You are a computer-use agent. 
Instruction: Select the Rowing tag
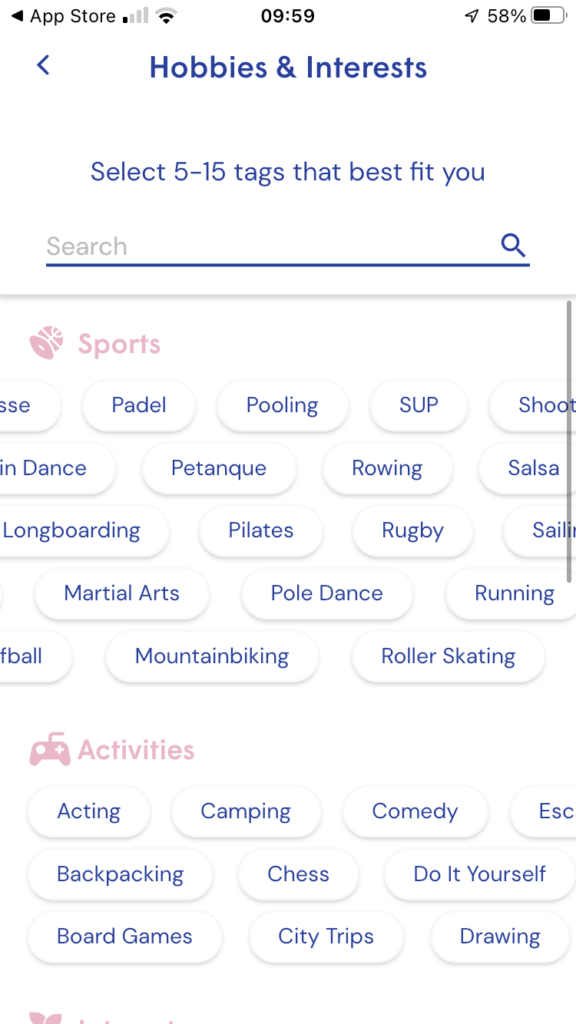click(x=387, y=468)
